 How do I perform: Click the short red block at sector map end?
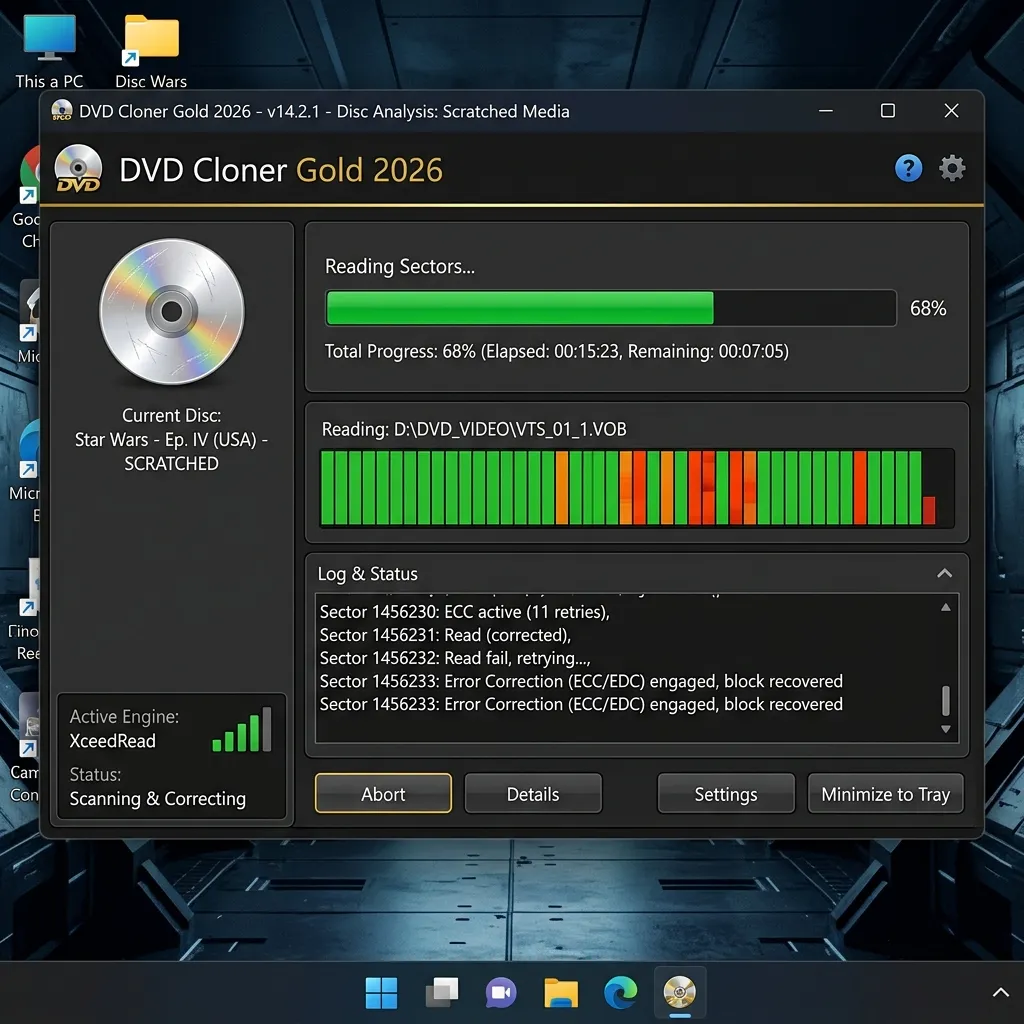click(929, 510)
